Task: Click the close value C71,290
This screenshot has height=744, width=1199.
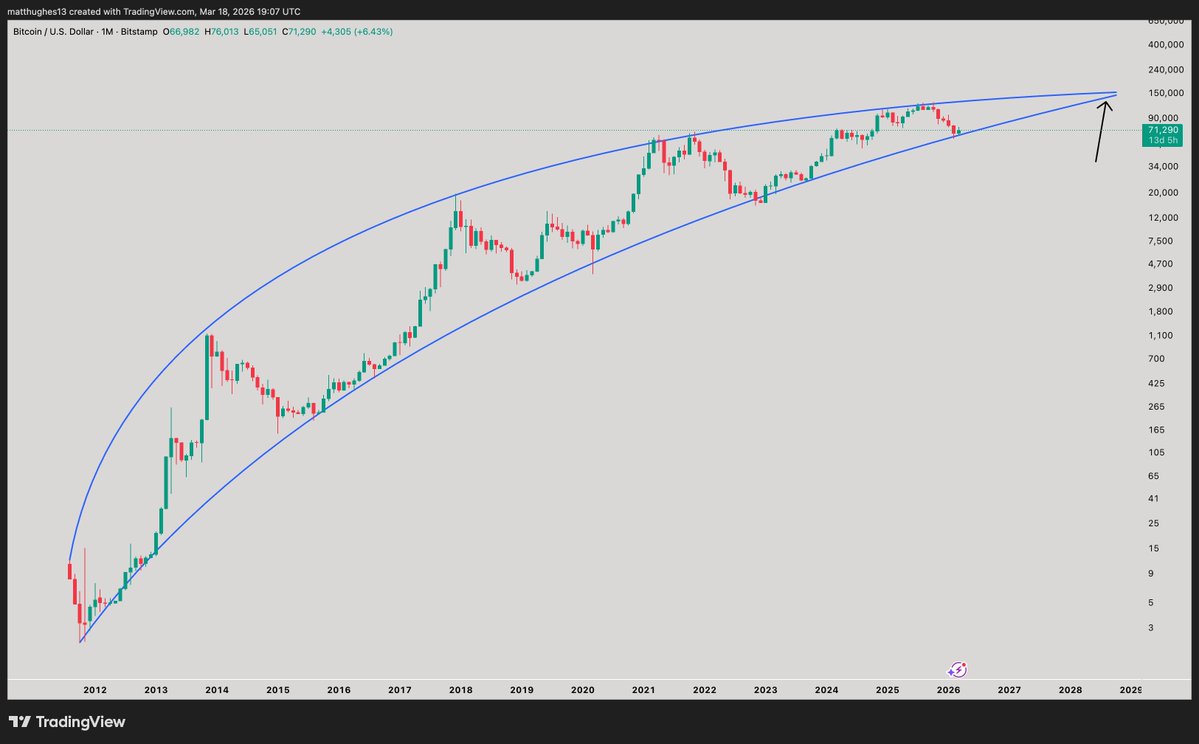Action: pyautogui.click(x=299, y=31)
